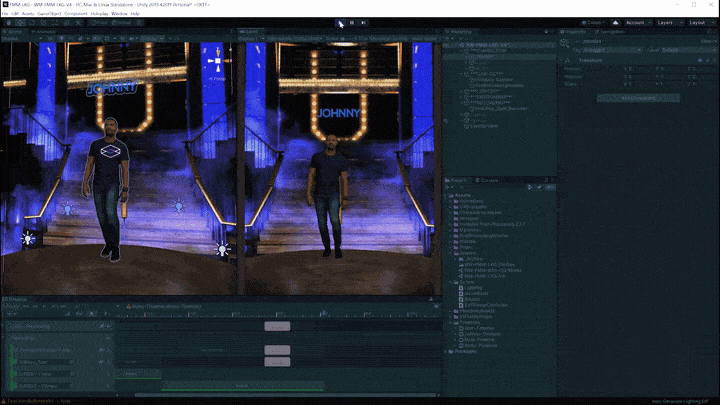Open the Scene view Gizmos dropdown
This screenshot has width=720, height=405.
click(x=151, y=39)
